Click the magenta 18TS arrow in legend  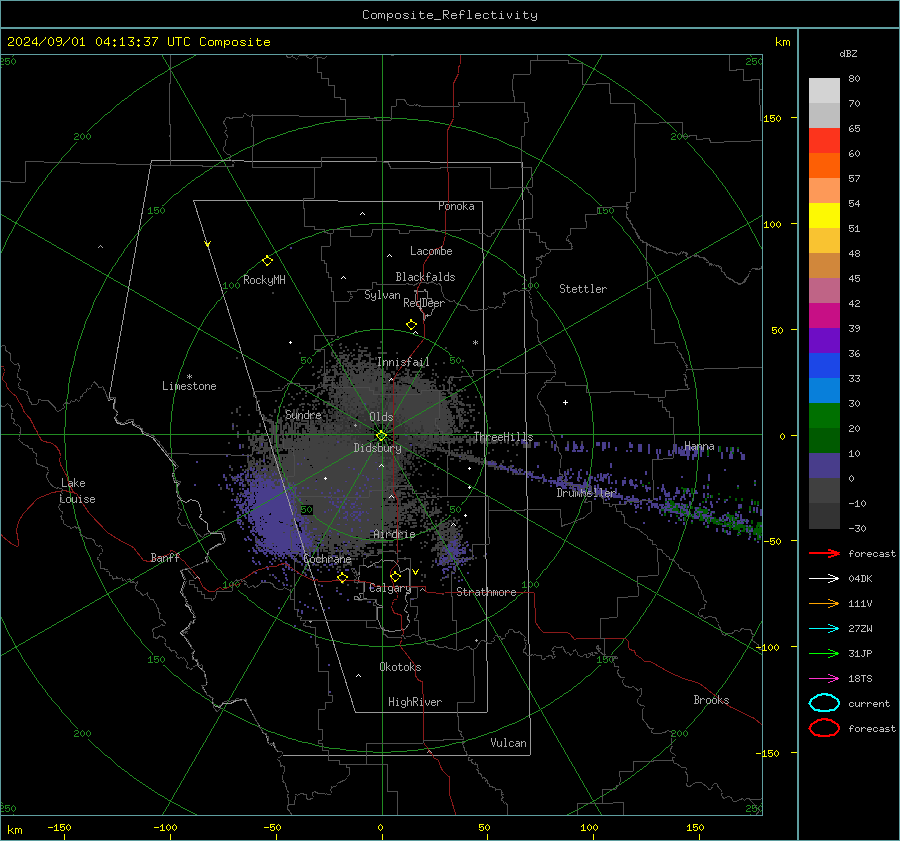coord(824,679)
